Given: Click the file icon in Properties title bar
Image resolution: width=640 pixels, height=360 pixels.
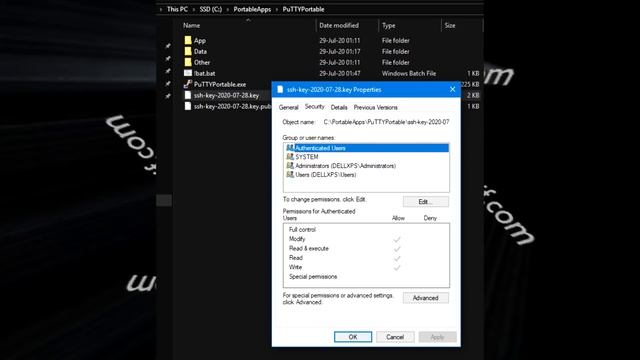Looking at the screenshot, I should click(x=280, y=89).
